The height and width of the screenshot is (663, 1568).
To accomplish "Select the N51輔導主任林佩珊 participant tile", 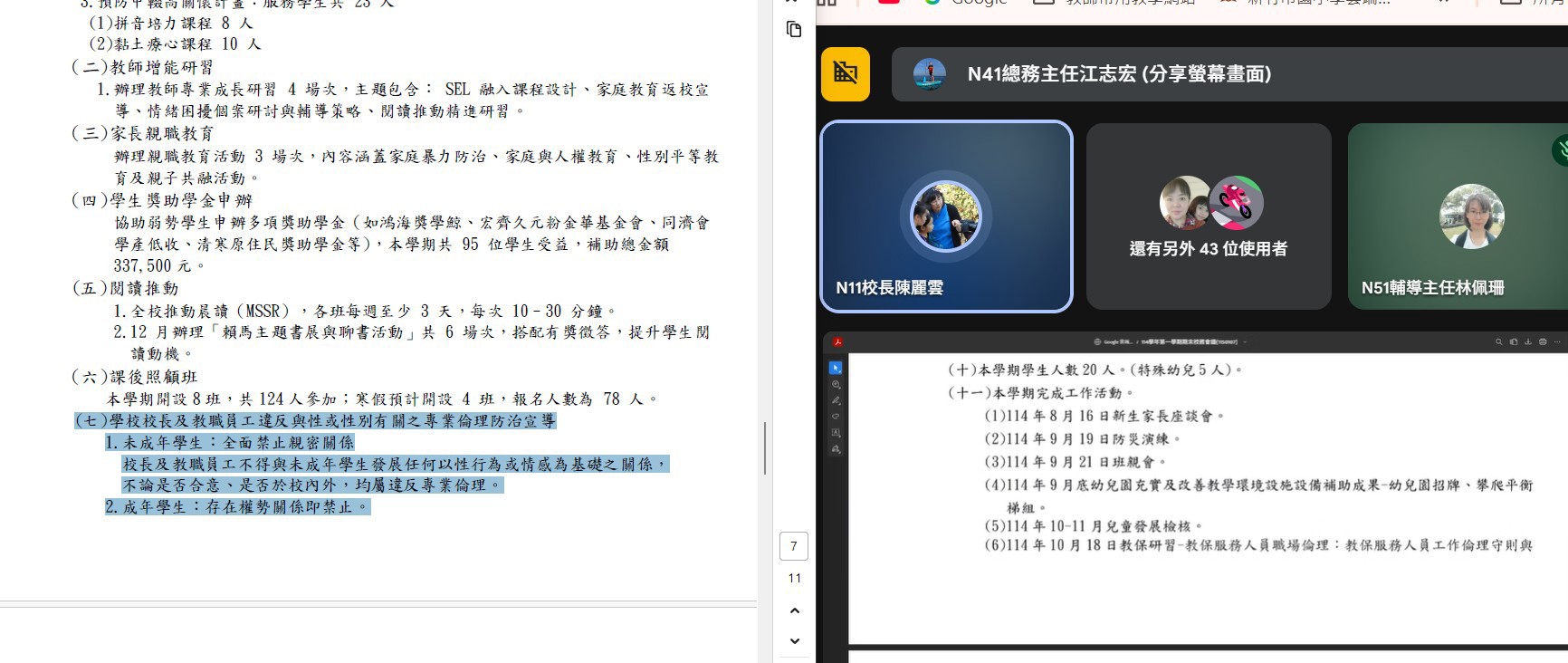I will point(1458,216).
